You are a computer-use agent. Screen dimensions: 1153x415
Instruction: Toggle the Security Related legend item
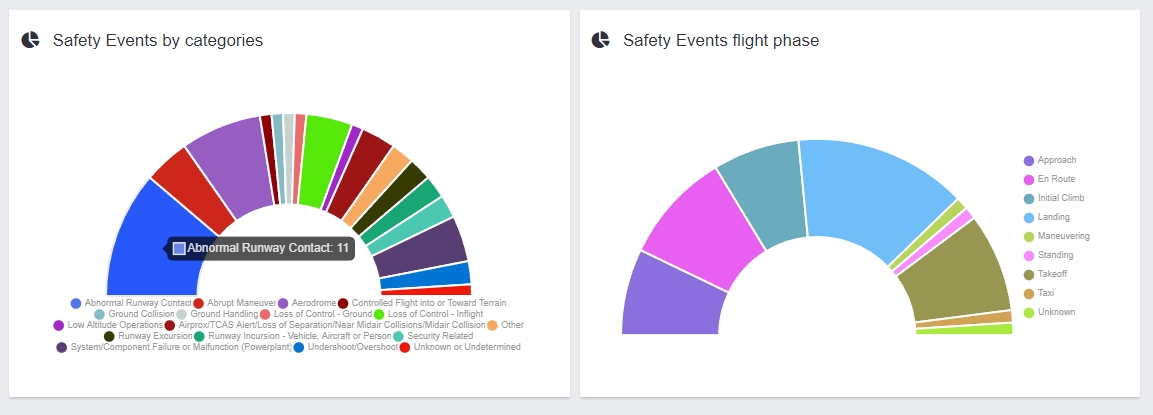click(x=440, y=336)
